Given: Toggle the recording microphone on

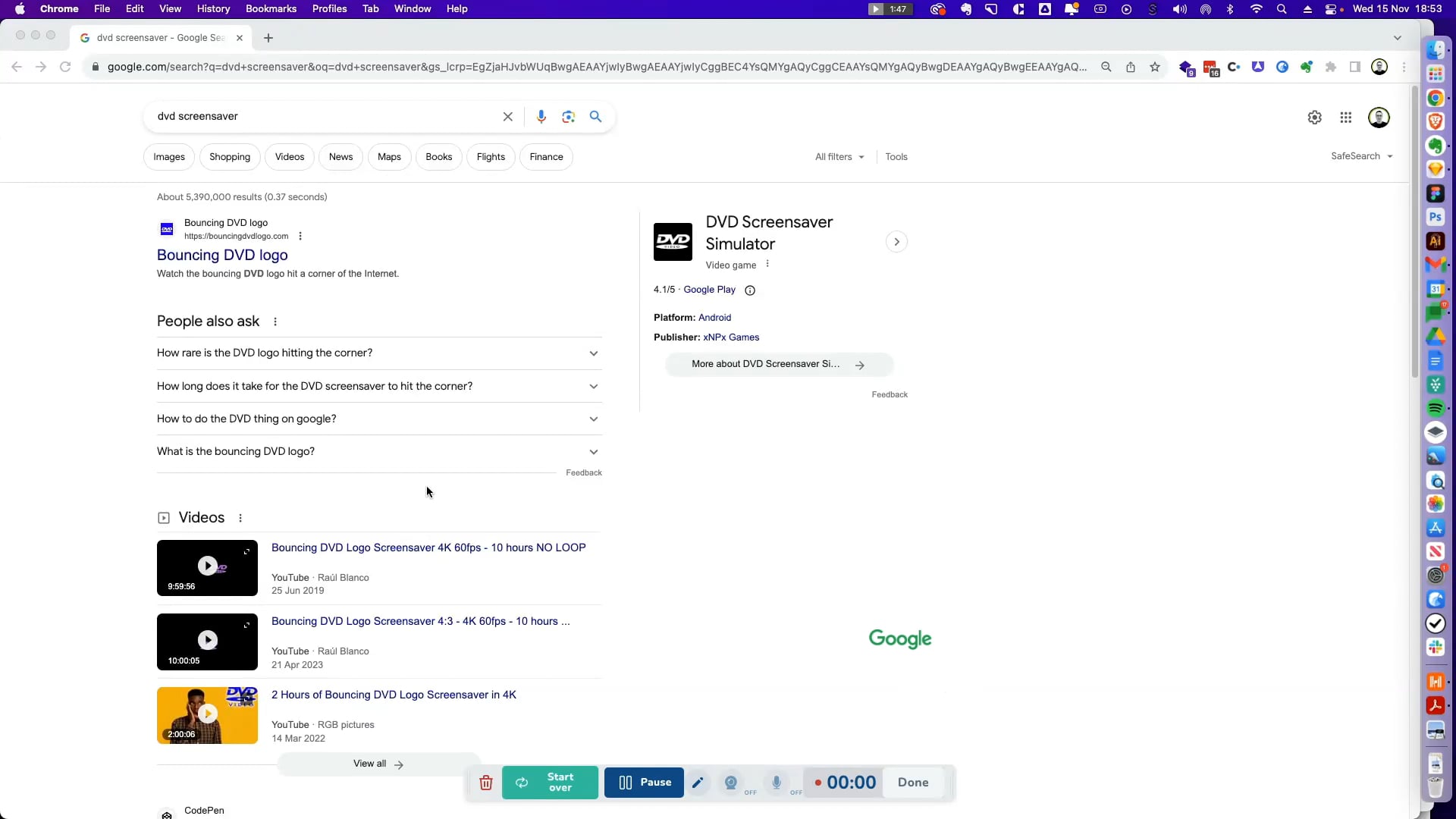Looking at the screenshot, I should [777, 783].
